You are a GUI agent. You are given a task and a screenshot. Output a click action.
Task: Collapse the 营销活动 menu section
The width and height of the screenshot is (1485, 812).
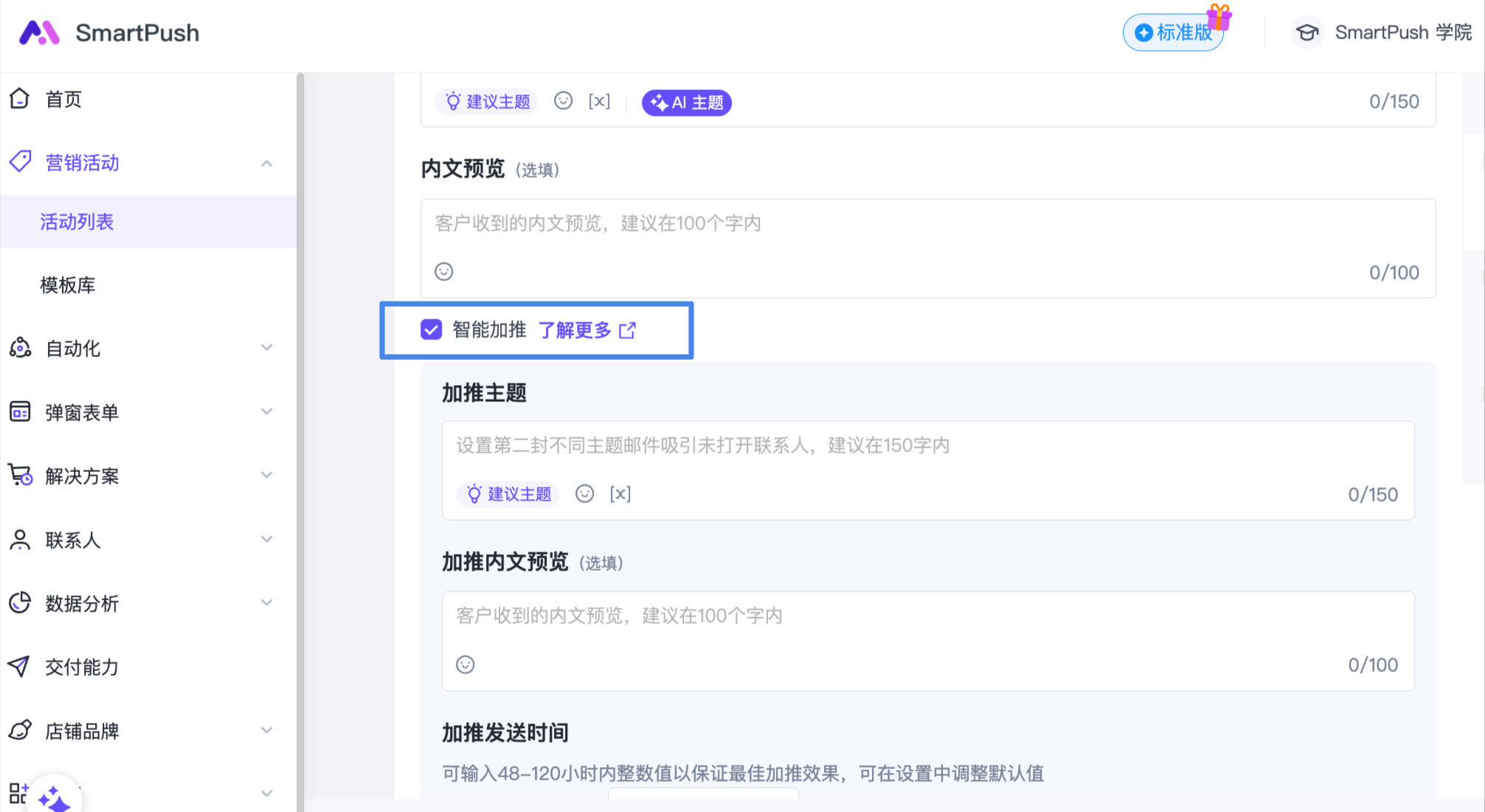(x=266, y=163)
